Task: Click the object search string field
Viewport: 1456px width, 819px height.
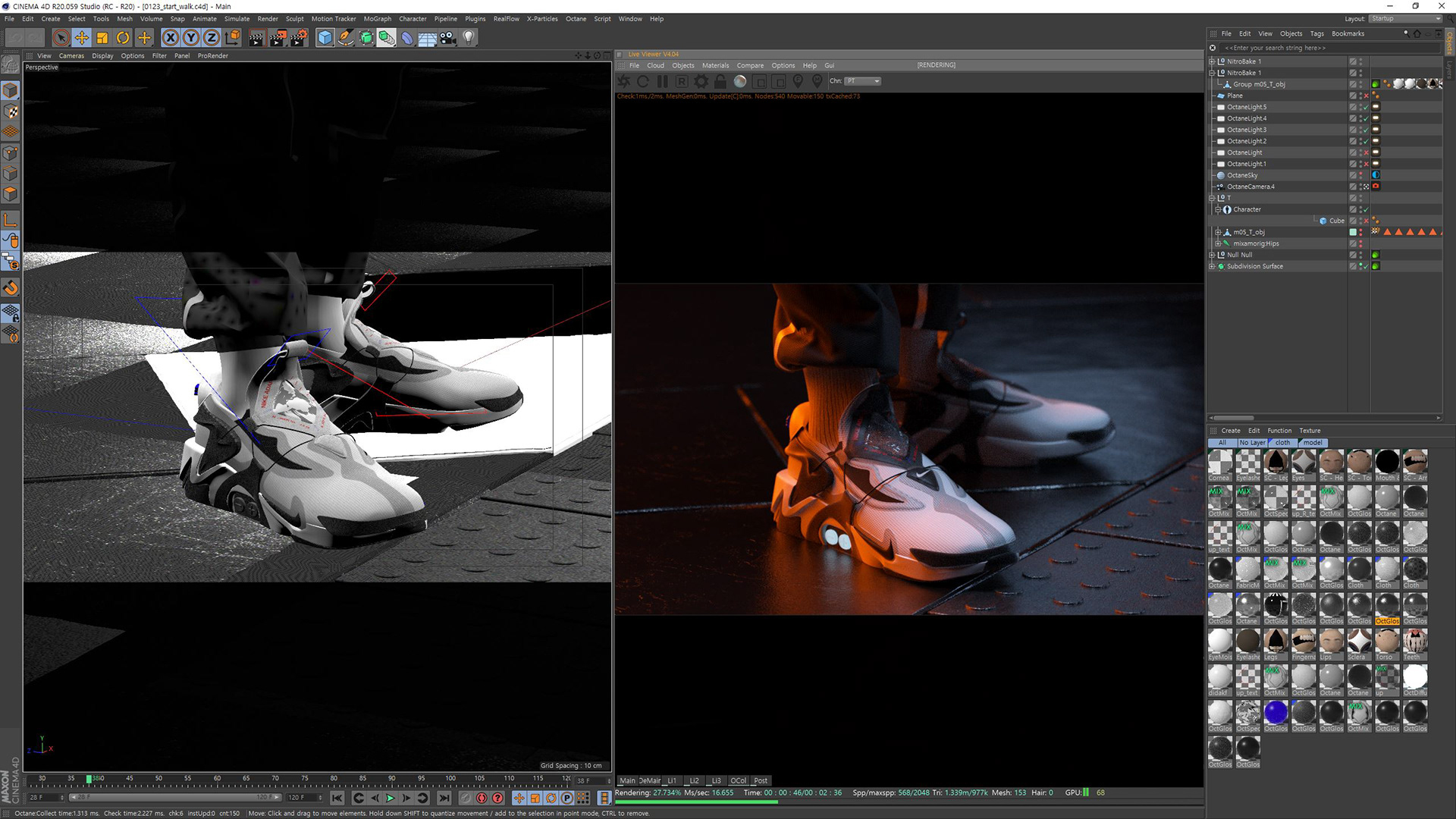Action: [x=1329, y=48]
